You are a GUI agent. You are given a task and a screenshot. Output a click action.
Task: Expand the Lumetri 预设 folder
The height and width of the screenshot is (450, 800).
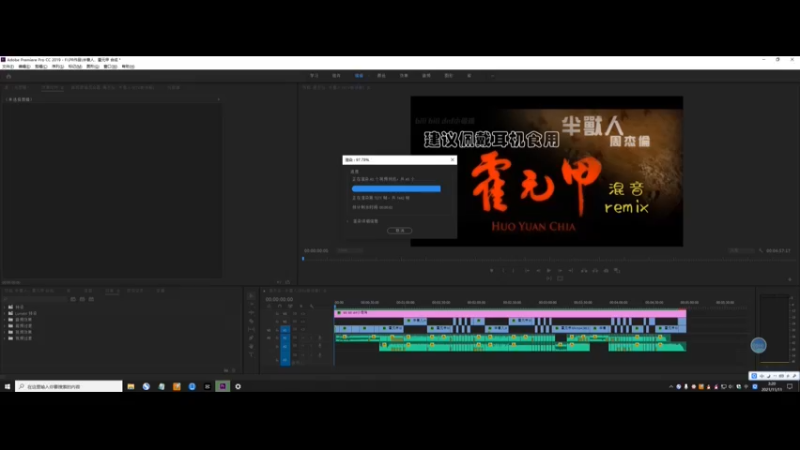[5, 313]
